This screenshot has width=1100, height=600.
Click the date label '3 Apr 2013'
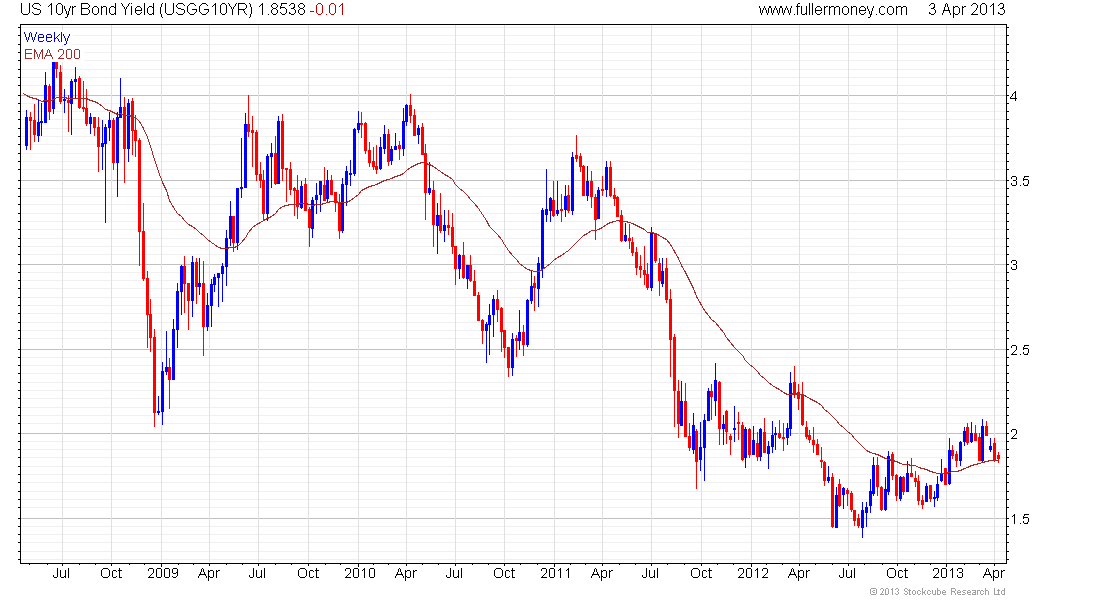tap(967, 10)
